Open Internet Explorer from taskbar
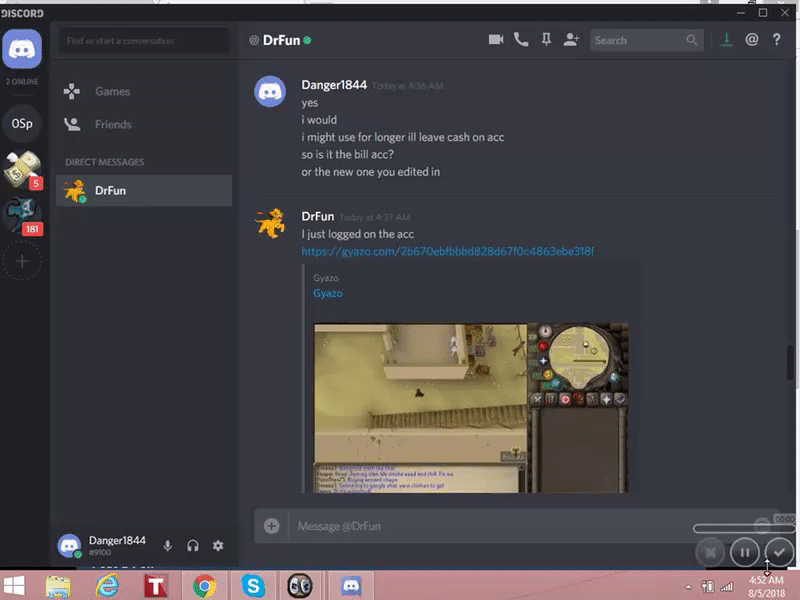 coord(108,586)
